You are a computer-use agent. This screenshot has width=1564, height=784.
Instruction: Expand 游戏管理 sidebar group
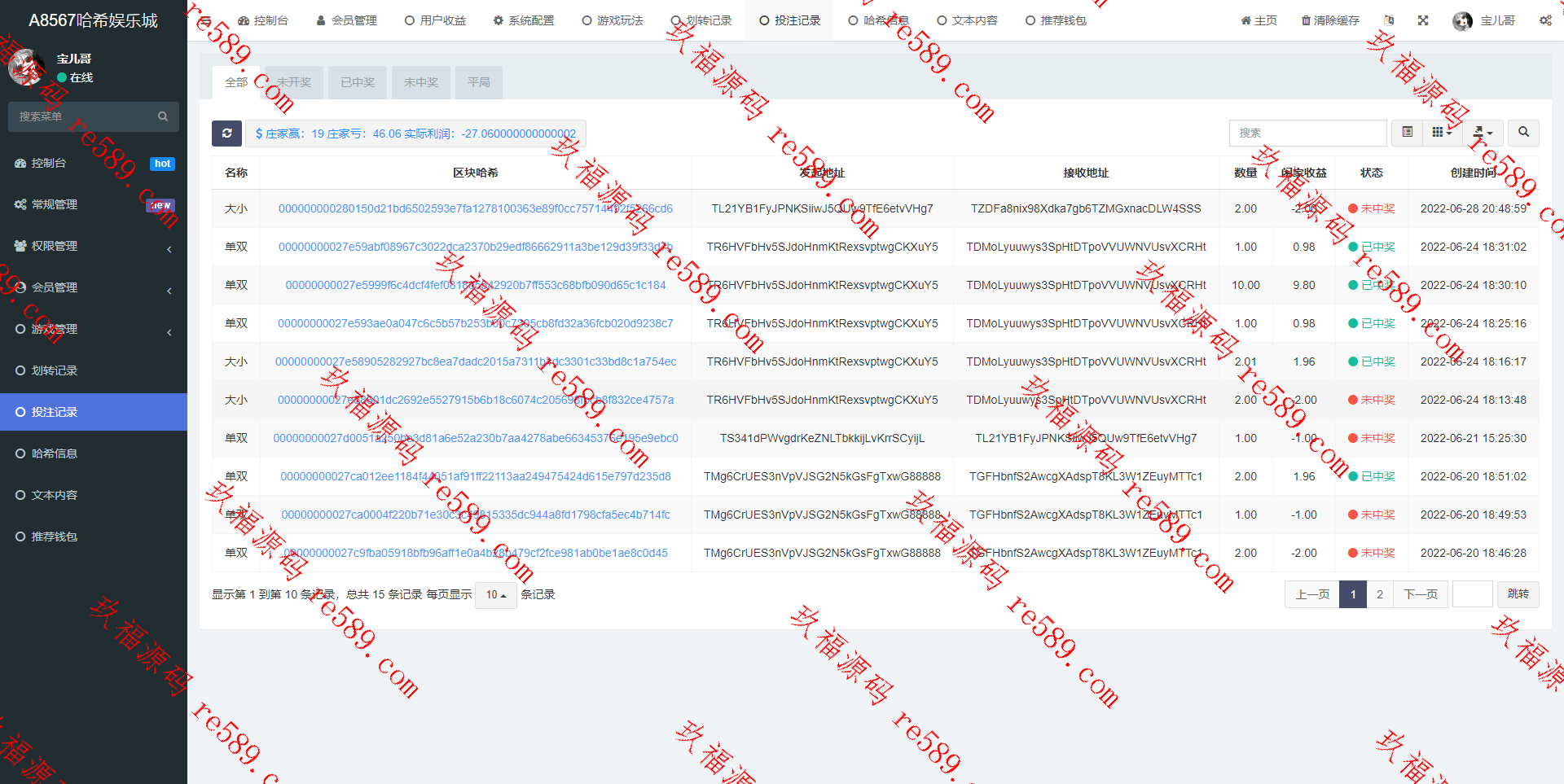[94, 329]
